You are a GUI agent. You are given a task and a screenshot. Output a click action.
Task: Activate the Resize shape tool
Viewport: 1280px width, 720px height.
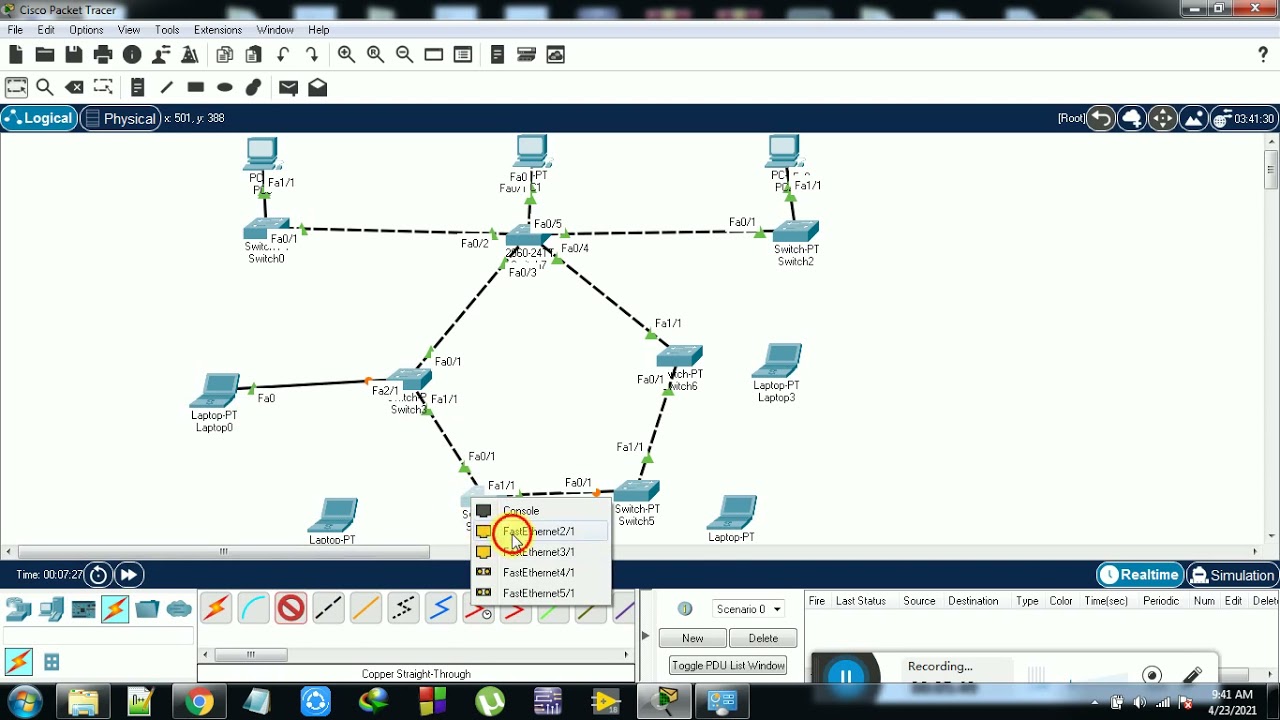click(x=103, y=88)
